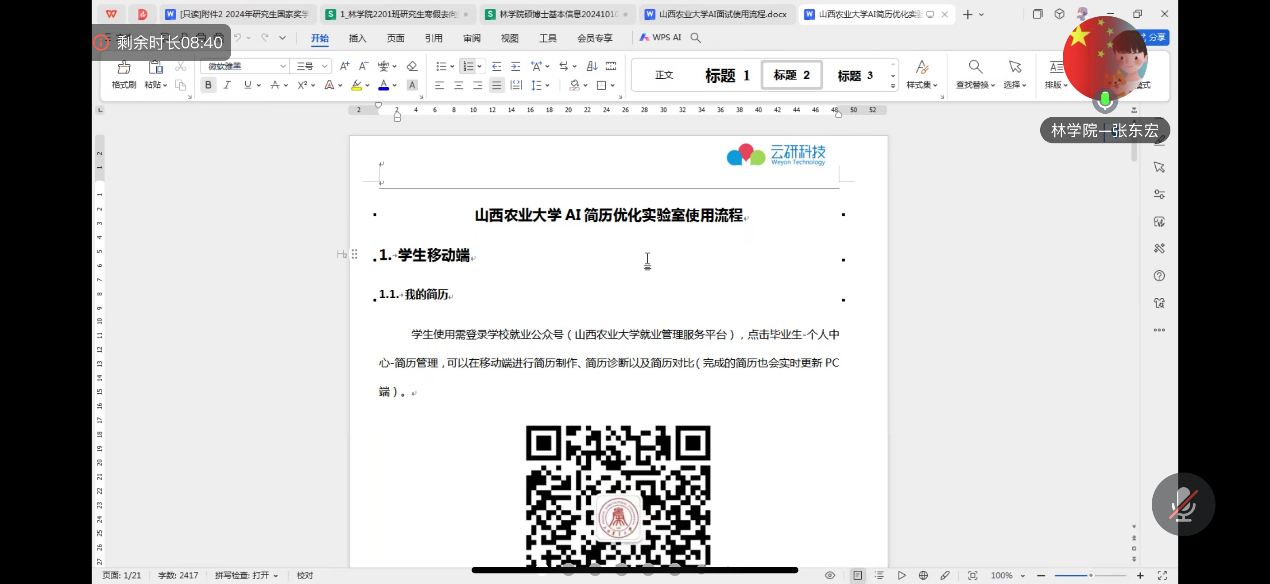Apply the 标题 3 style
Screen dimensions: 1270x584
(x=855, y=75)
